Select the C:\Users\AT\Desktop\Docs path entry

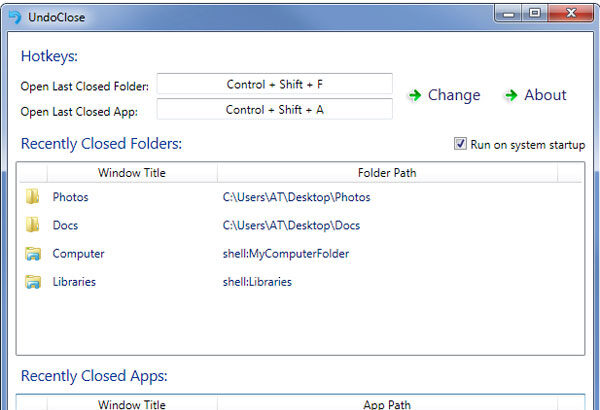289,226
